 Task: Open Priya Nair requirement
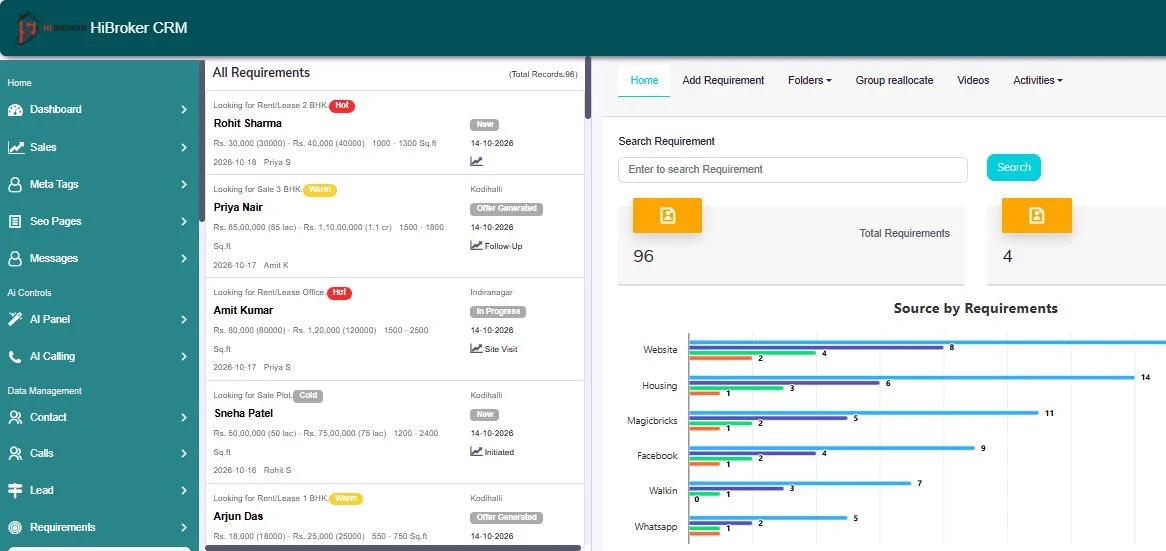[238, 207]
